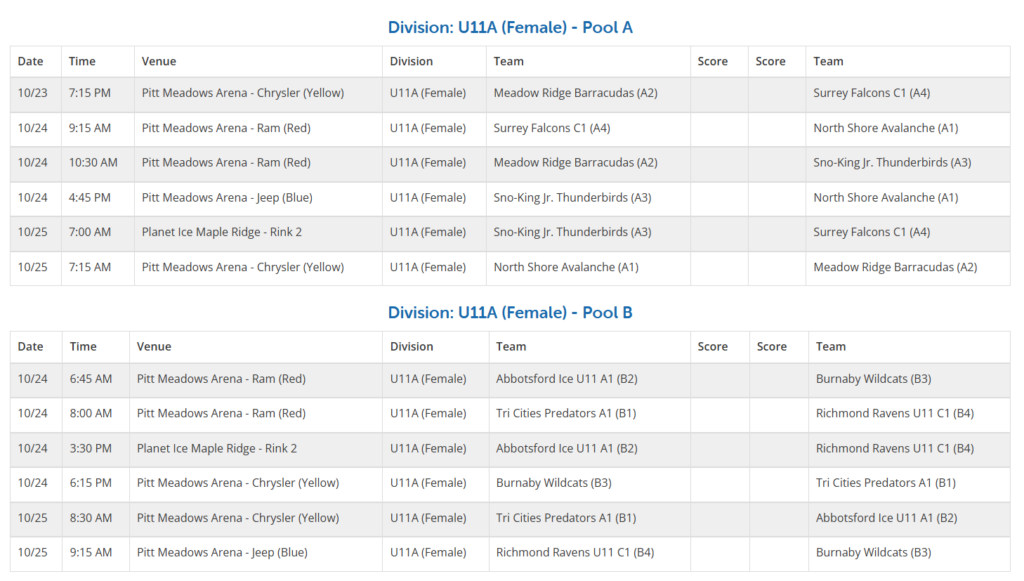
Task: Click the Date column header in Pool B
Action: tap(31, 346)
